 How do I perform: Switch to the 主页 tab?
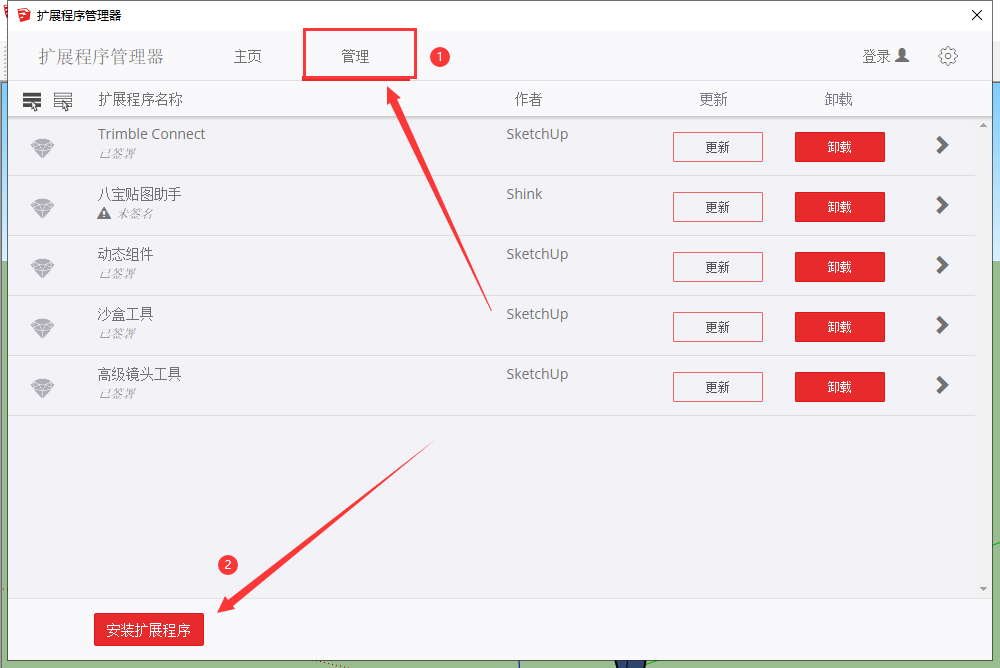pyautogui.click(x=247, y=56)
